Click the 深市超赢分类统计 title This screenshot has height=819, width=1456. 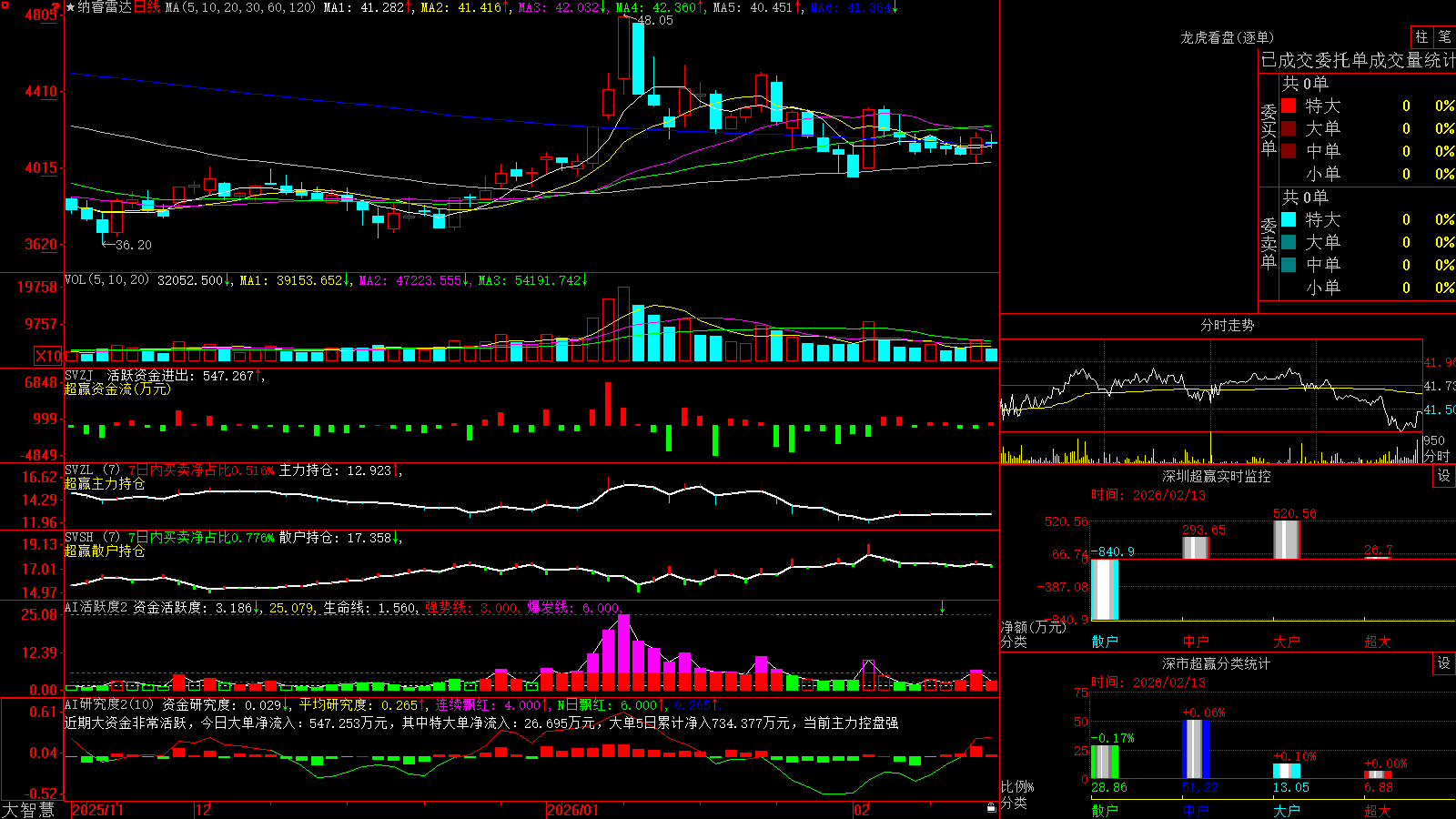[x=1217, y=663]
